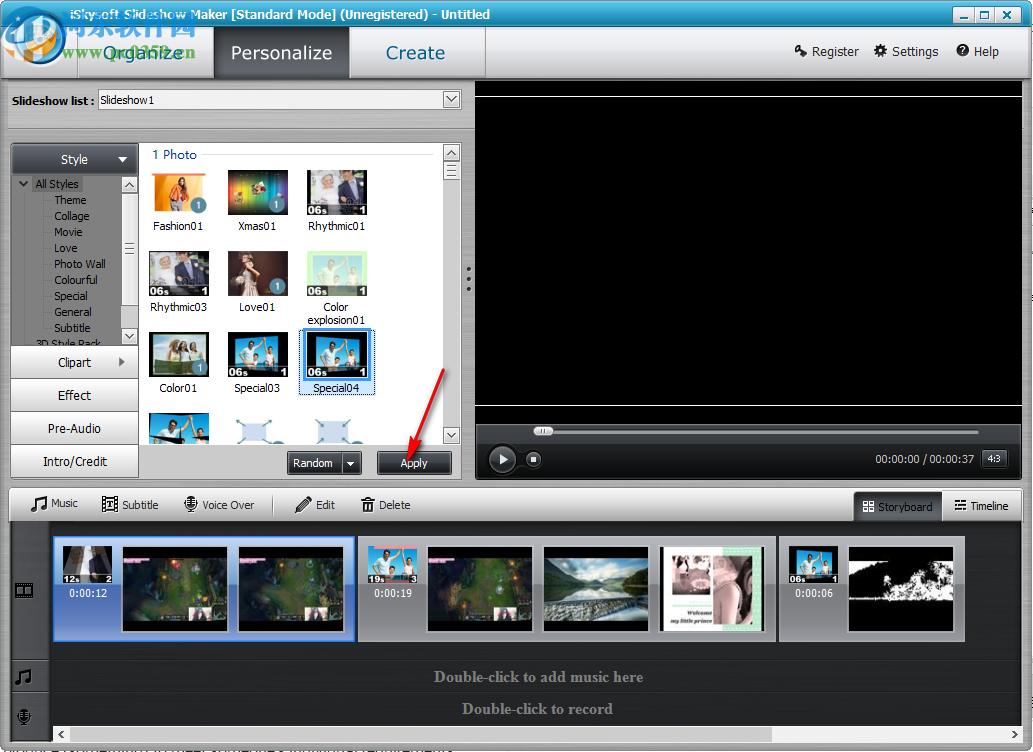Open the Subtitle tool next to Music
The image size is (1033, 752).
tap(130, 504)
